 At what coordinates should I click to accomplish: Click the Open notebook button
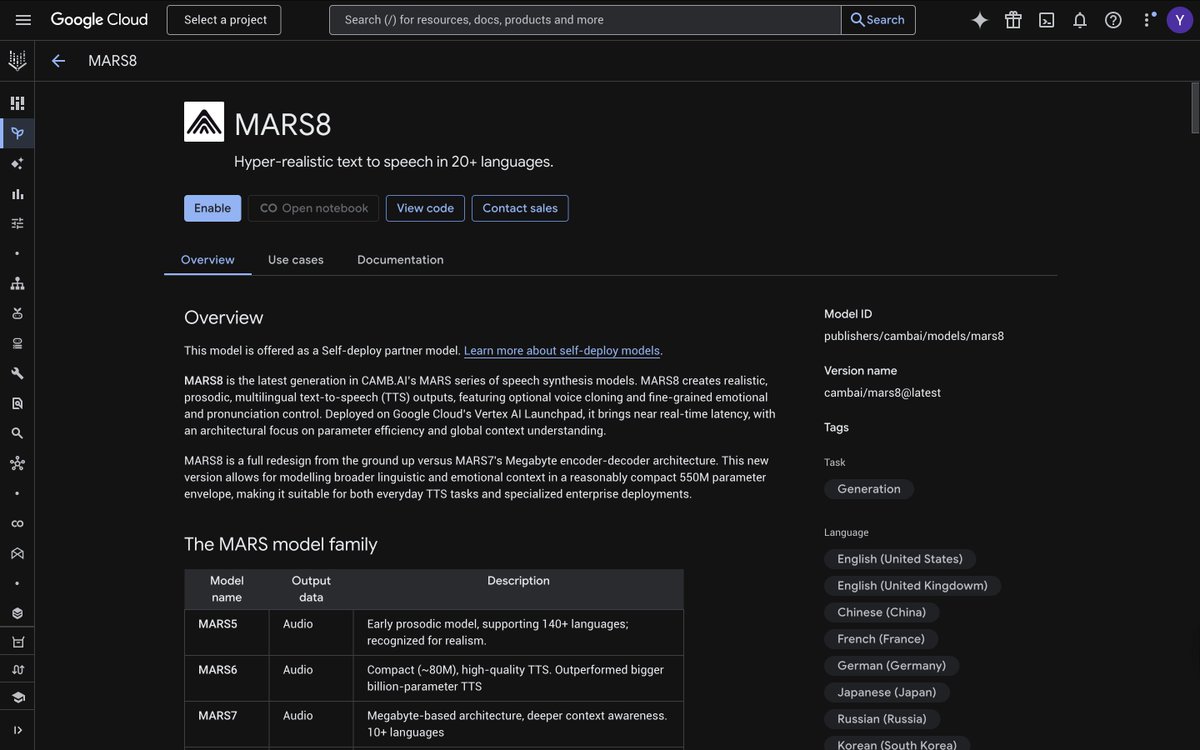(314, 208)
